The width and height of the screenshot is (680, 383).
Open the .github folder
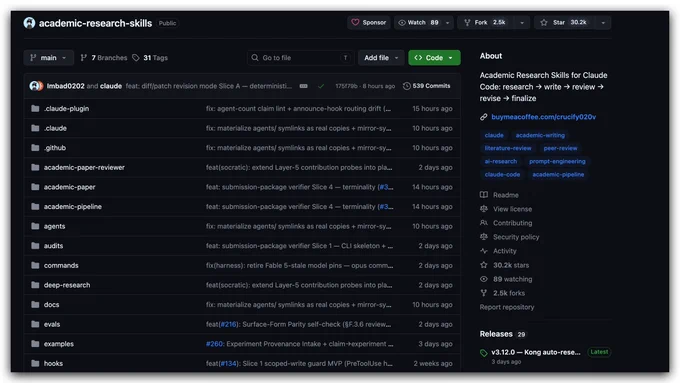[55, 147]
